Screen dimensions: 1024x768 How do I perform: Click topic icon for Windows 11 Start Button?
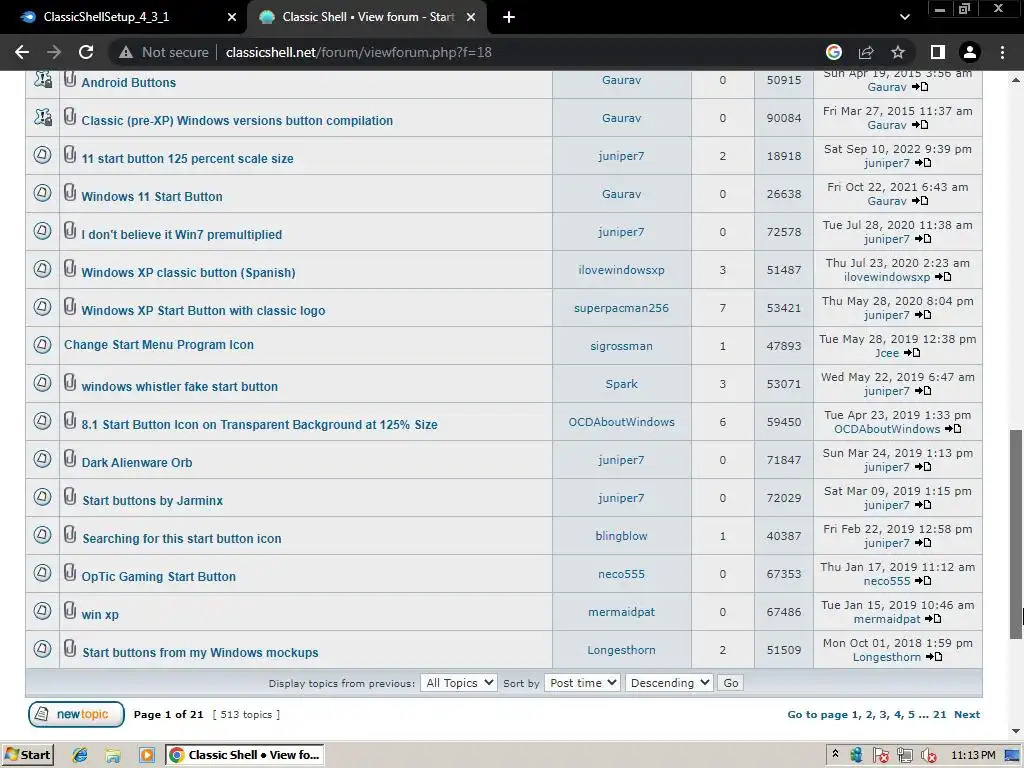pos(42,193)
